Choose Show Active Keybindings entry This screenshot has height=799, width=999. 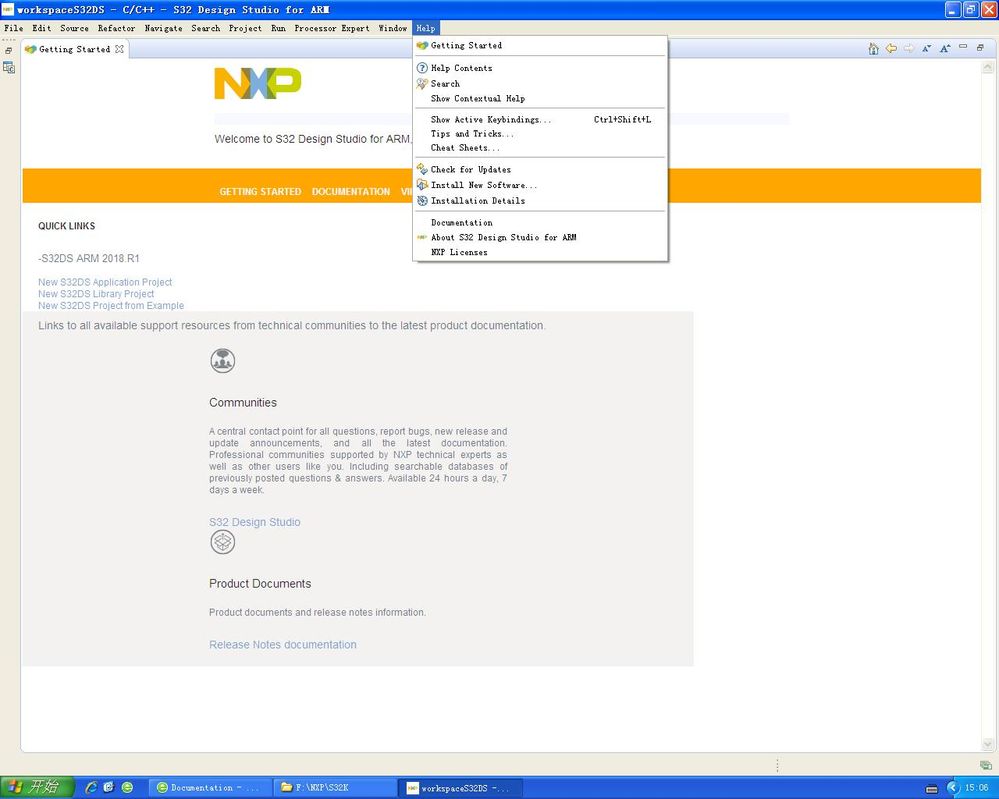[540, 119]
